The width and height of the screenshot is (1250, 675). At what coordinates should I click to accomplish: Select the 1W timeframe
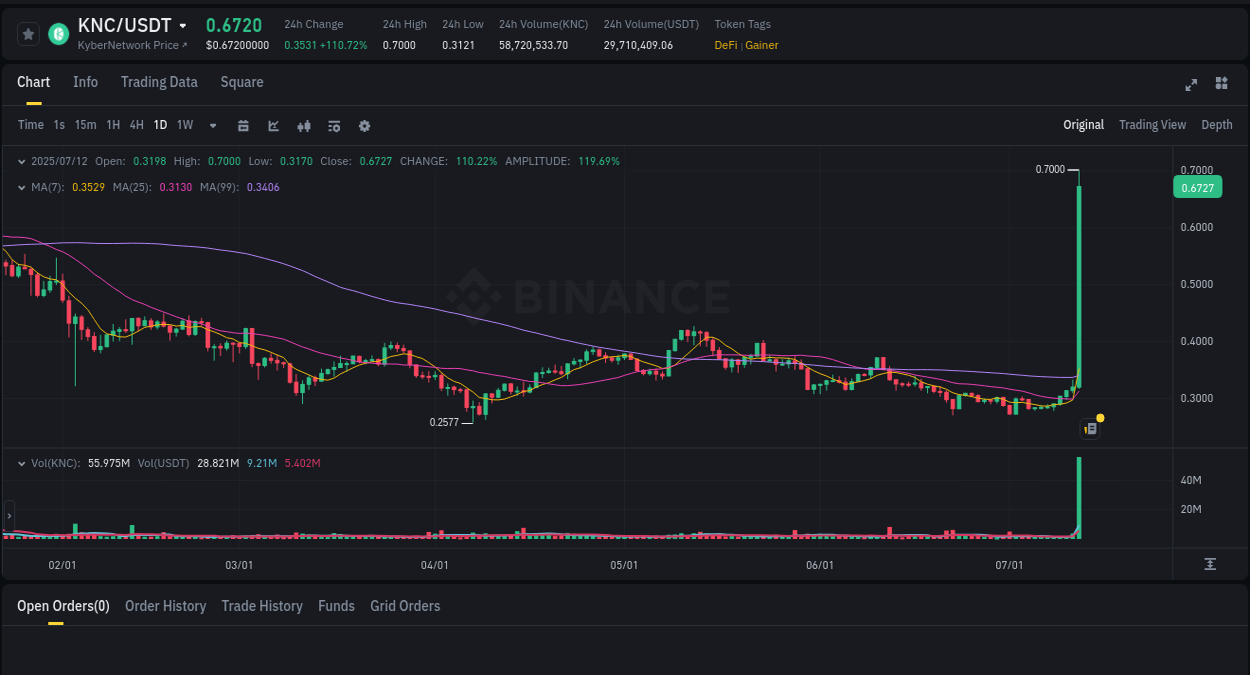tap(184, 125)
